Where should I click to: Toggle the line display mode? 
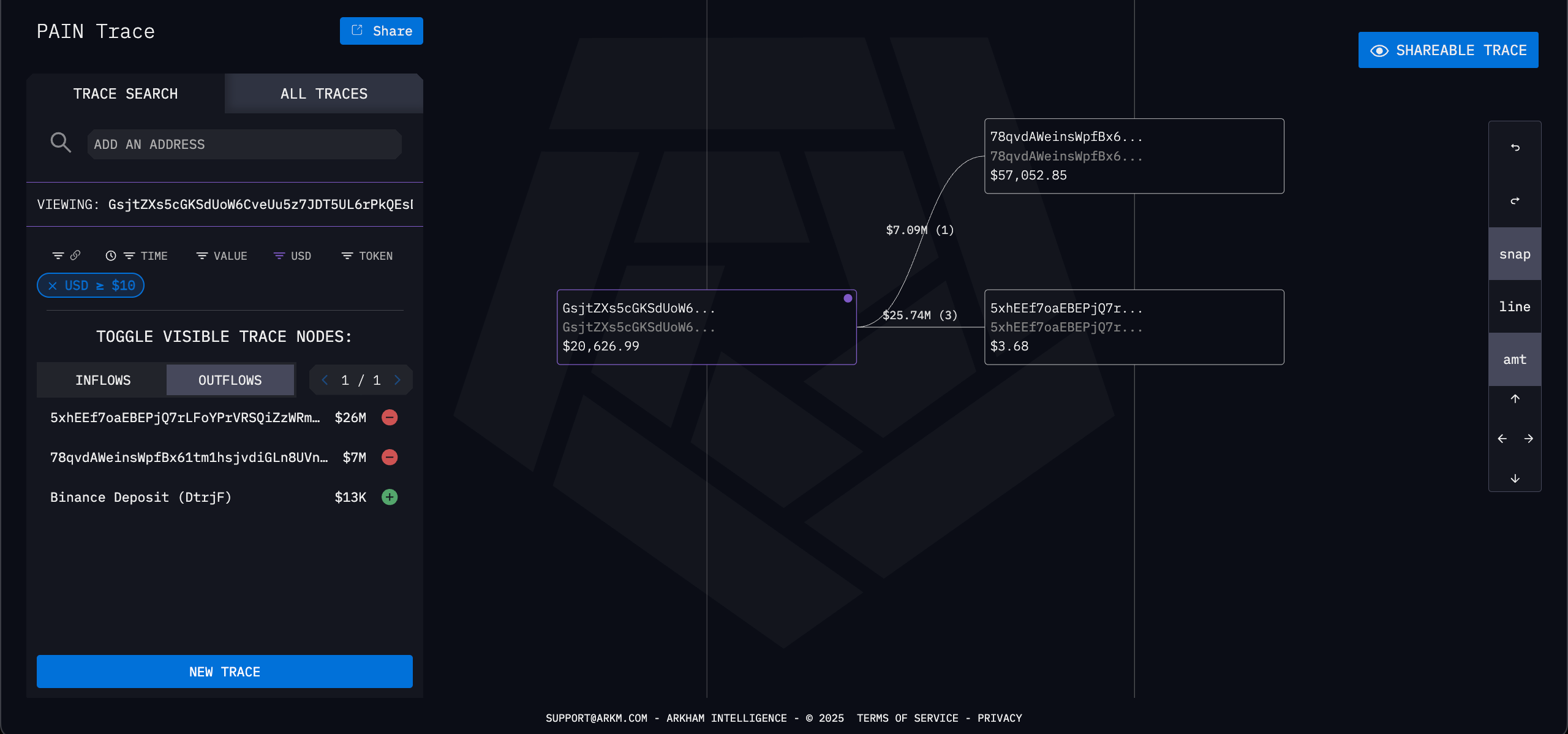[x=1515, y=306]
